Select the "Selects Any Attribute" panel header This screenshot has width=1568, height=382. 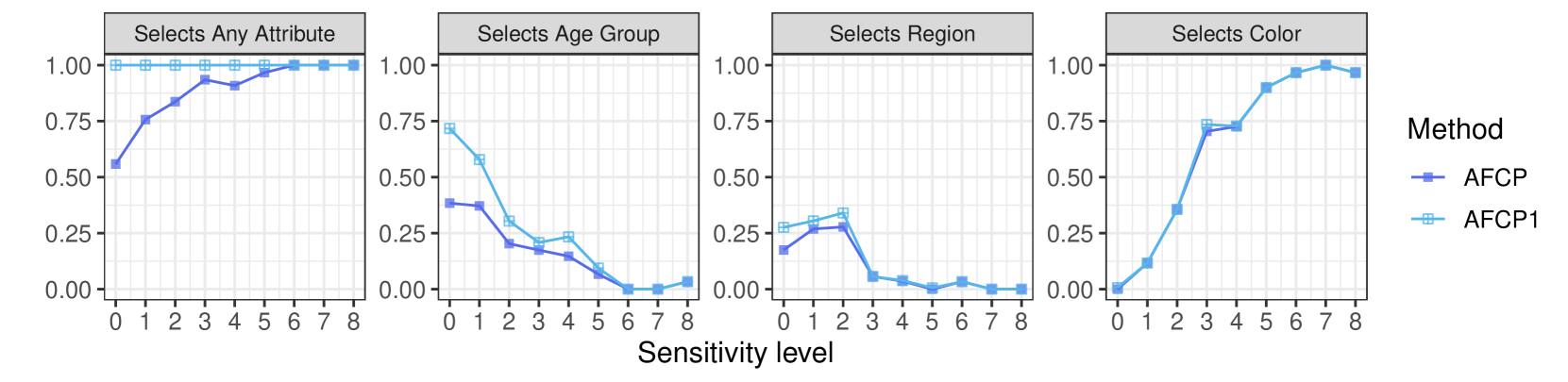point(234,34)
